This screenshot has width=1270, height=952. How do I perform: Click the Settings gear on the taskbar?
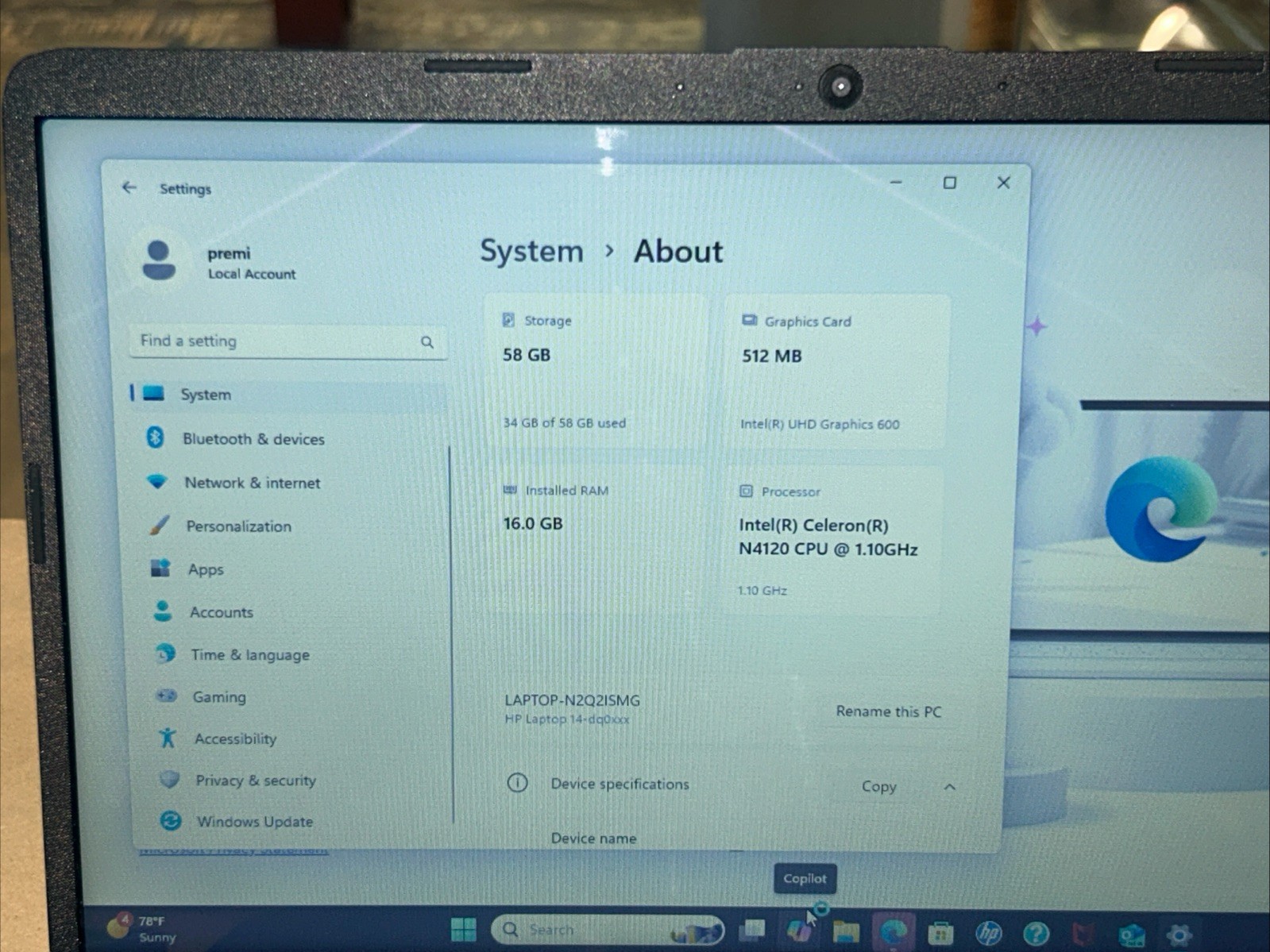point(1179,936)
